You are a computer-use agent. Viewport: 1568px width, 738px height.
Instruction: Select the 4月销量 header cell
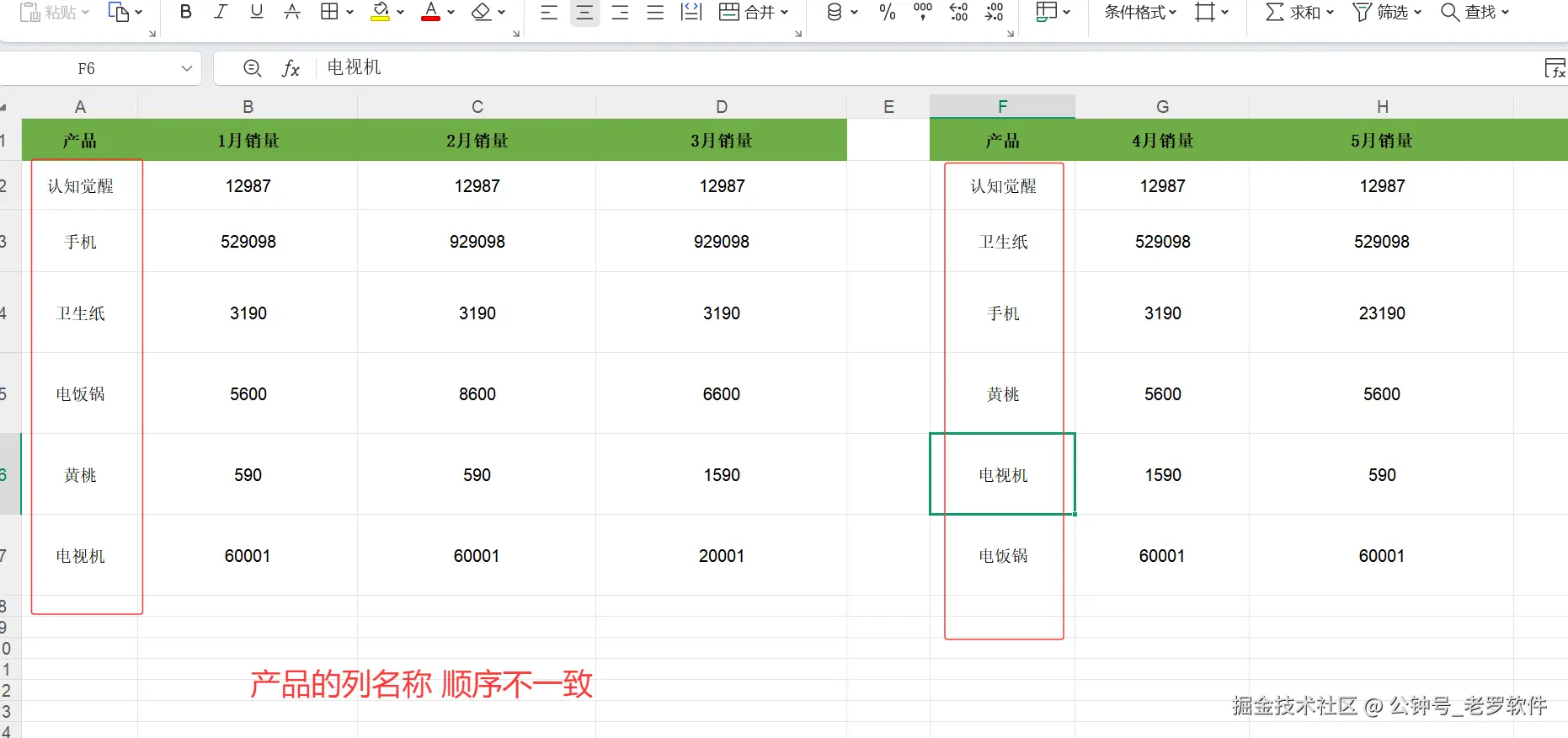click(1162, 140)
